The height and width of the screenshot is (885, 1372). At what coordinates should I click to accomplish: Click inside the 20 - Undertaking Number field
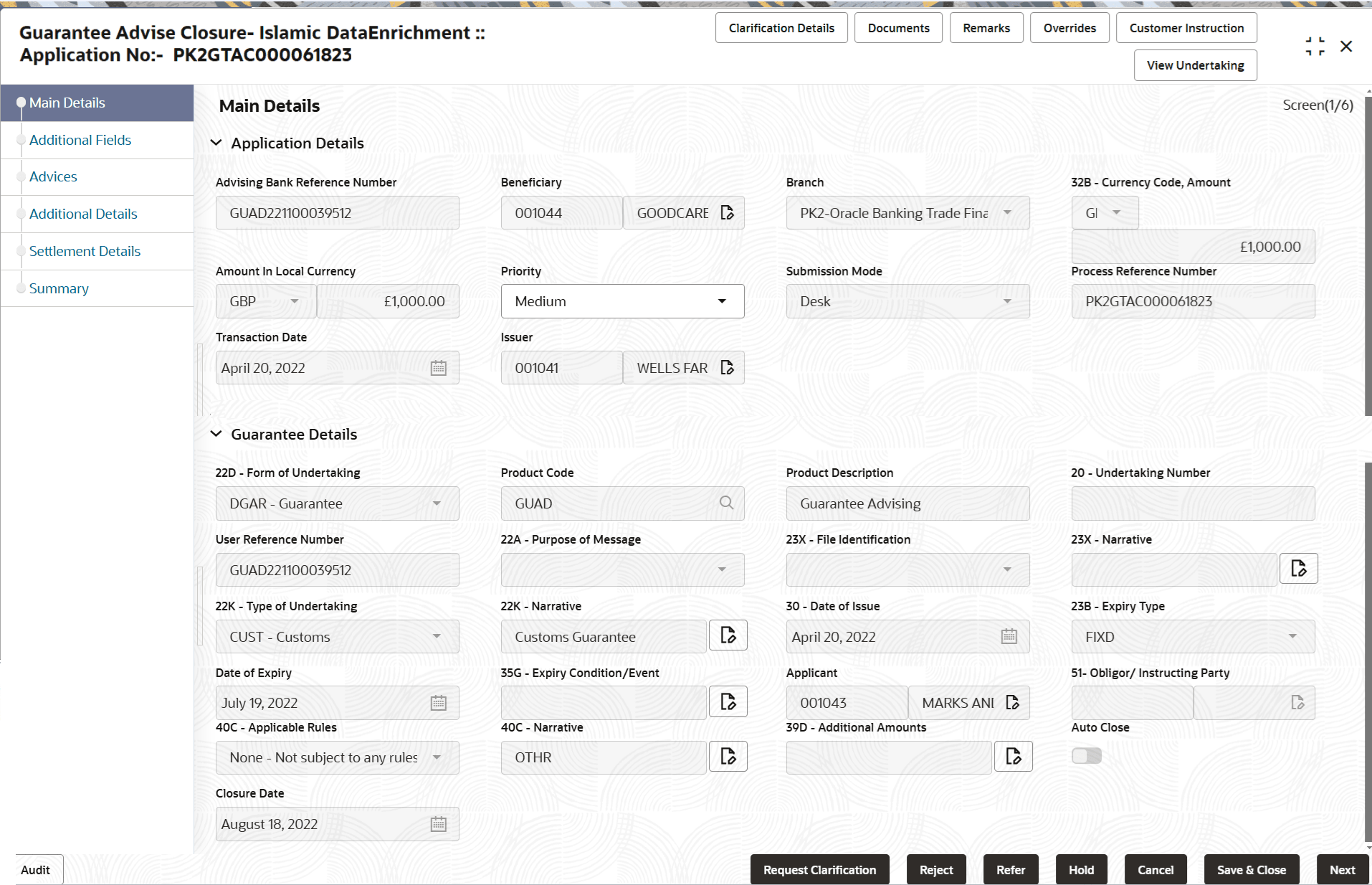click(x=1192, y=503)
